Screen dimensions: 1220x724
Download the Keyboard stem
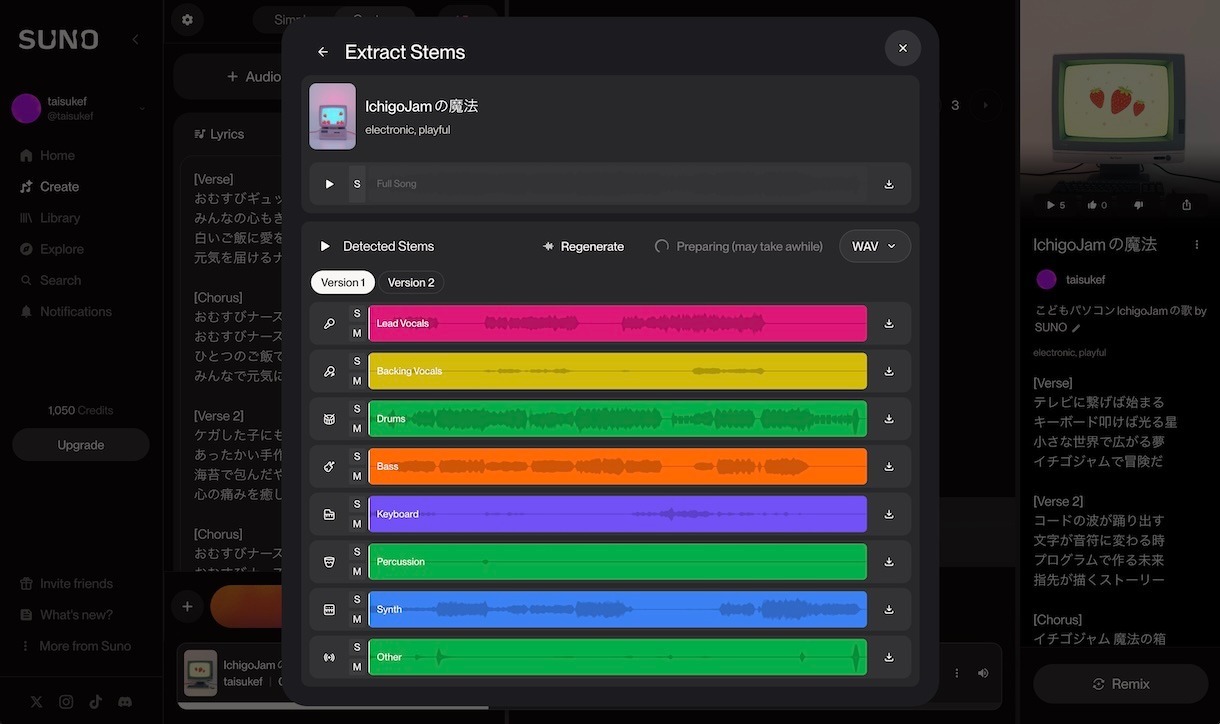pyautogui.click(x=889, y=514)
